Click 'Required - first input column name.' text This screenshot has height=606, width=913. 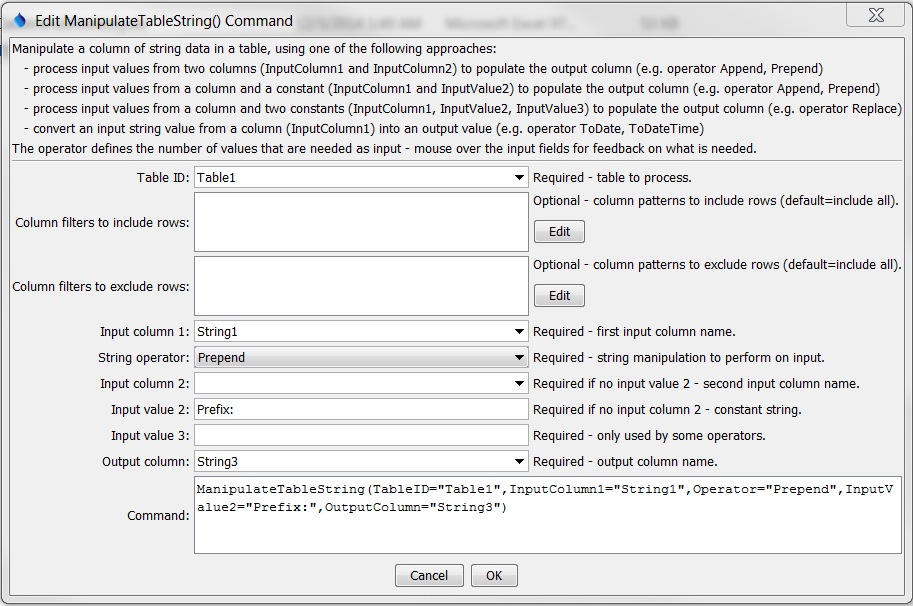tap(634, 332)
